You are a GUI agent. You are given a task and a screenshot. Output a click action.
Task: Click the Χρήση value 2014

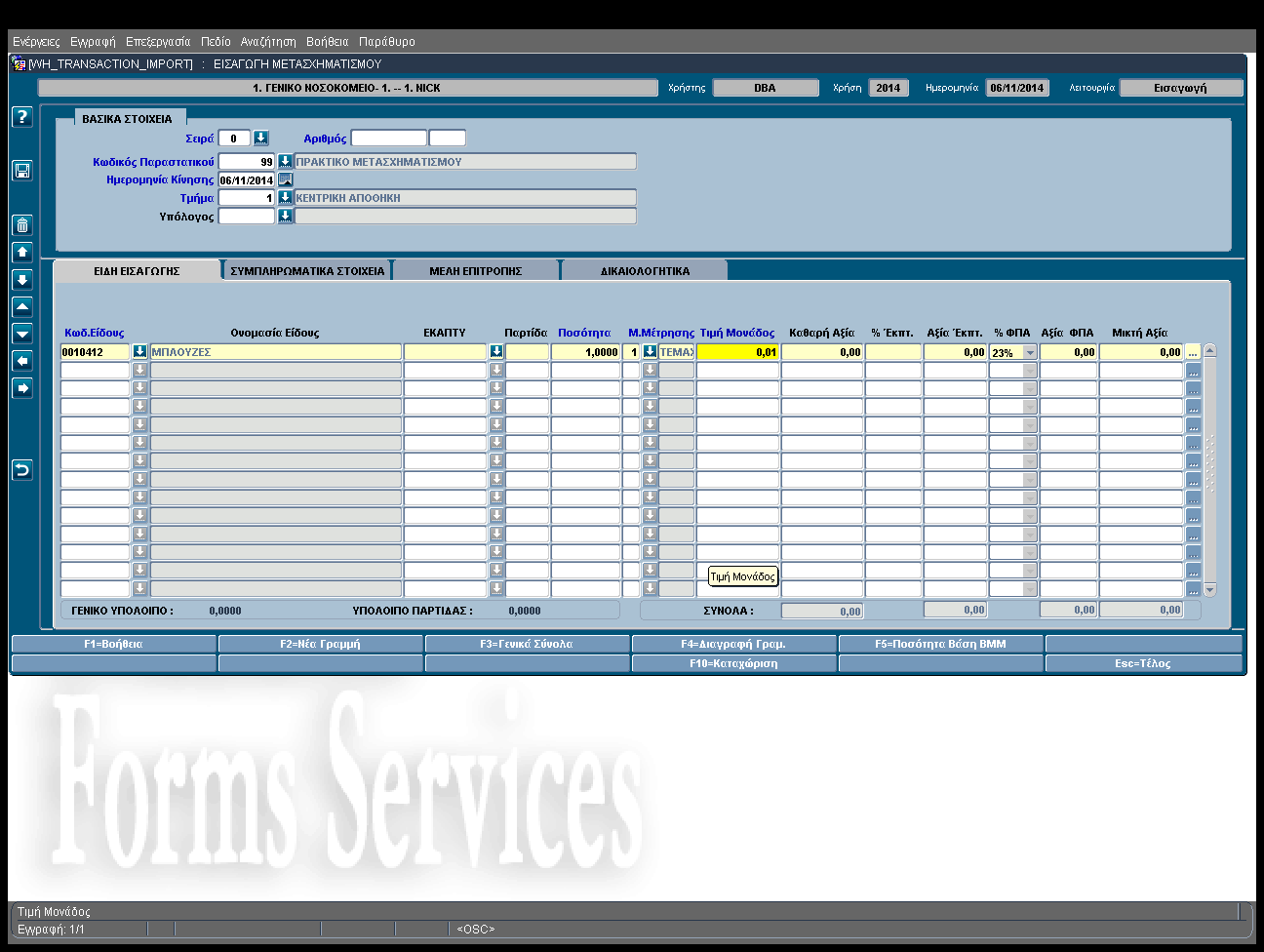(889, 88)
